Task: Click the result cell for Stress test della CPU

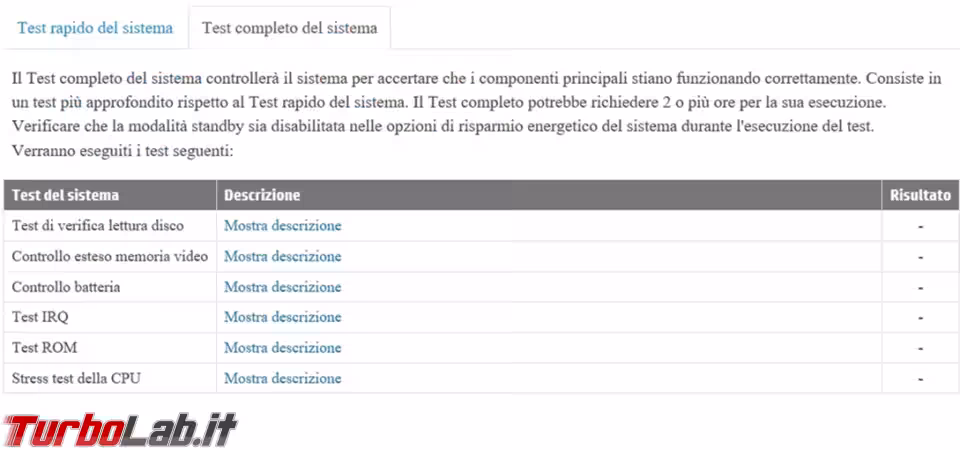Action: (x=920, y=379)
